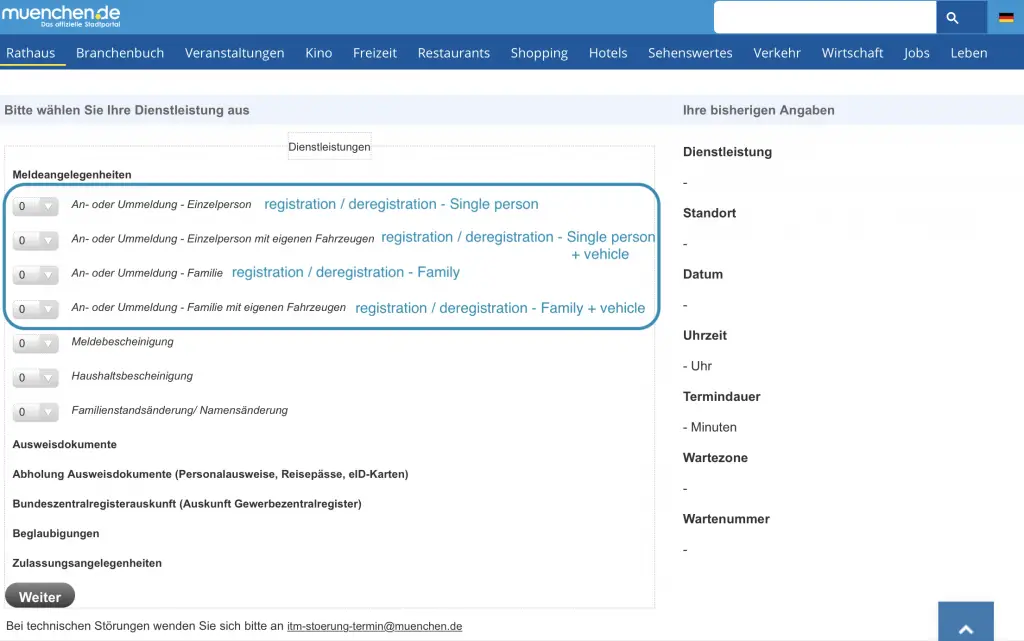Viewport: 1024px width, 641px height.
Task: Click the 'Wartenummer' summary label
Action: click(x=726, y=520)
